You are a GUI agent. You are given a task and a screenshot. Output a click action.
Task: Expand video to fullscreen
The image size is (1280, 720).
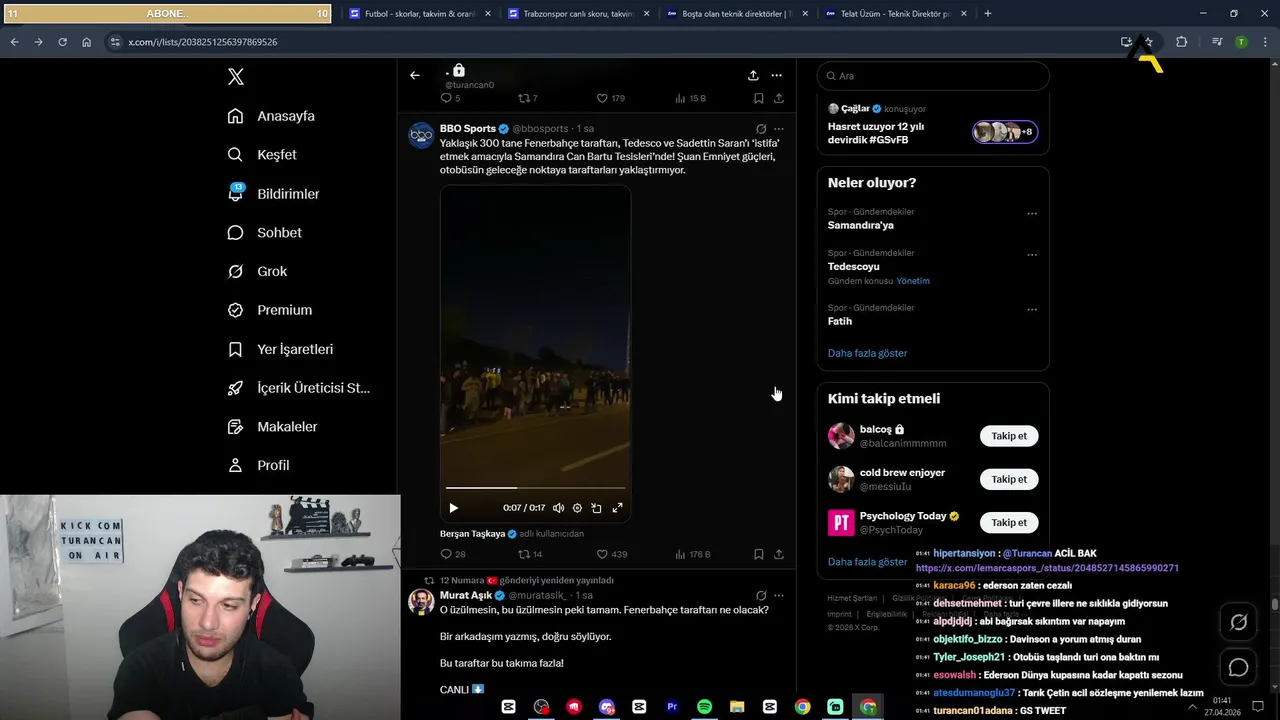[617, 508]
